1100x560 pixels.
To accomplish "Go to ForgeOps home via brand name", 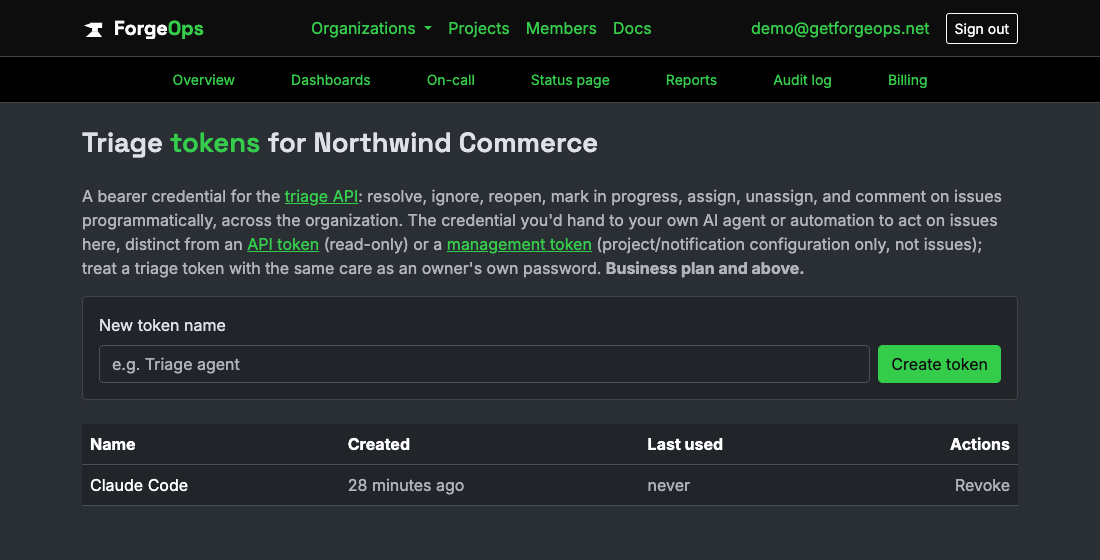I will tap(159, 29).
